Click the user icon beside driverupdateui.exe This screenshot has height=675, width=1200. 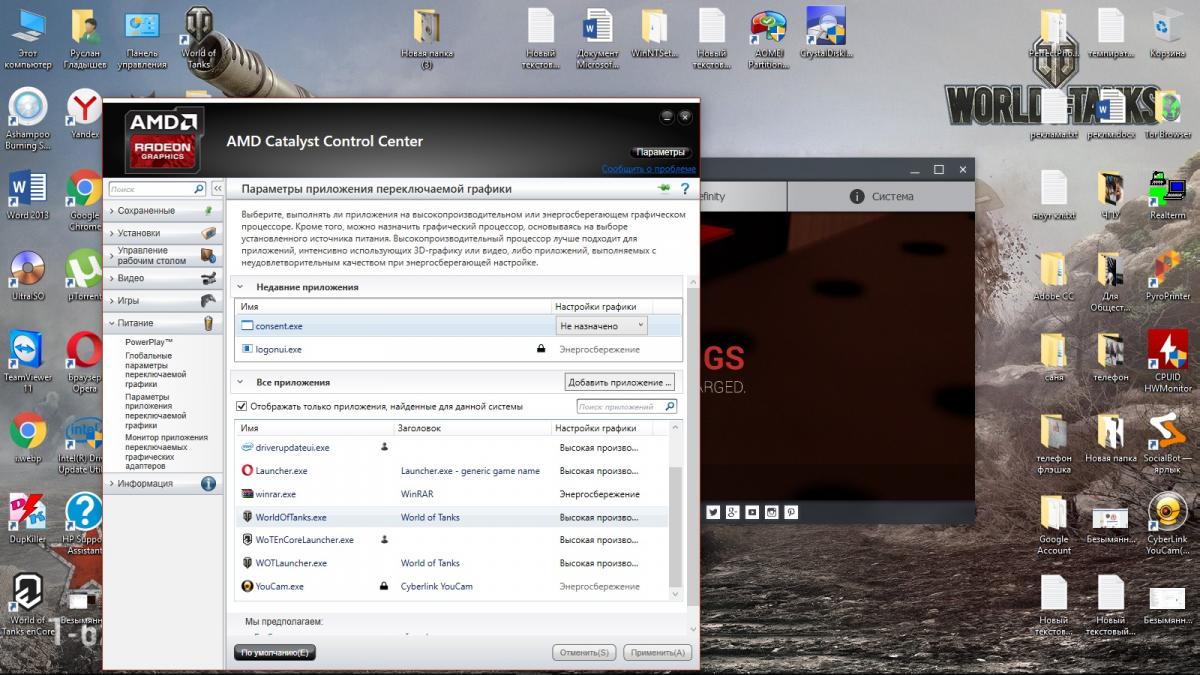384,447
